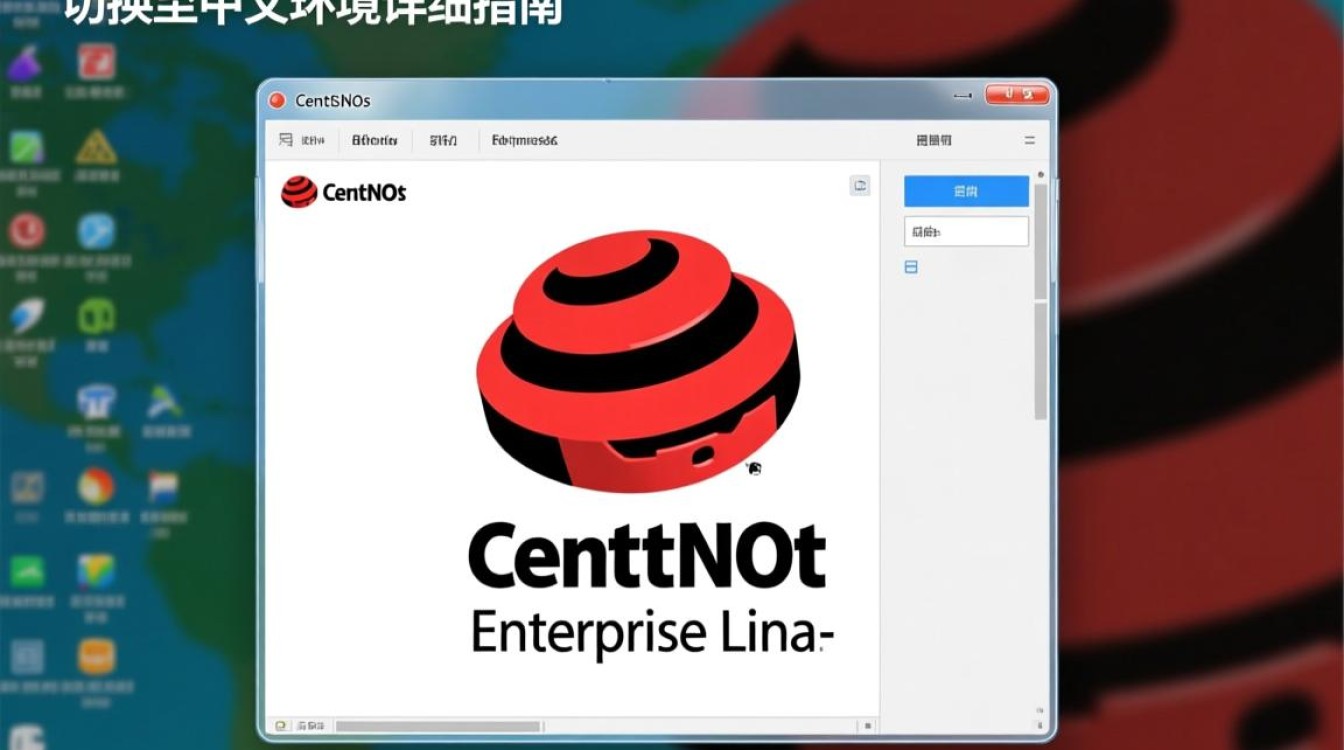Open the multicolored round Chrome-like desktop icon
Viewport: 1344px width, 750px height.
tap(96, 487)
